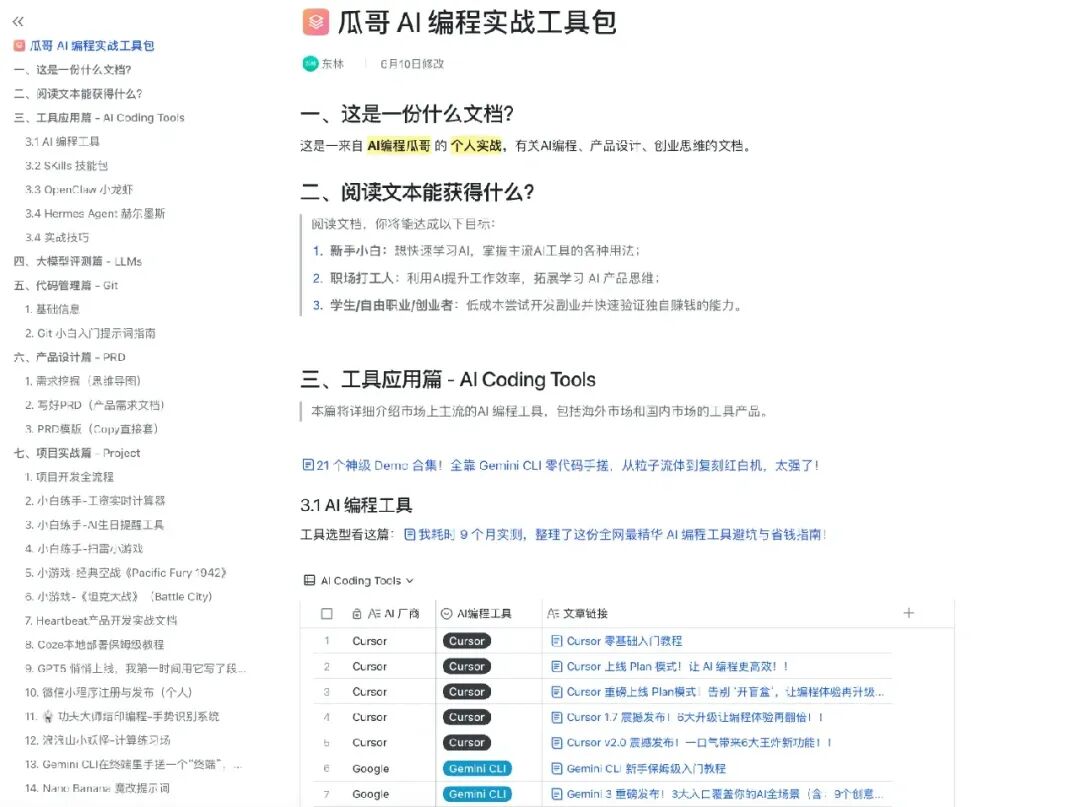Viewport: 1080px width, 807px height.
Task: Open 5. 小游戏 Pacific Fury 1942 in outline
Action: [125, 573]
